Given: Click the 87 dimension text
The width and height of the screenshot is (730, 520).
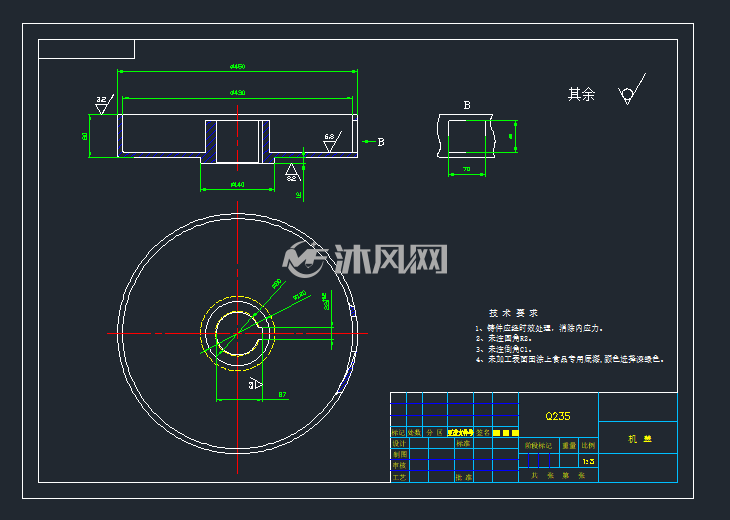Looking at the screenshot, I should [x=282, y=395].
